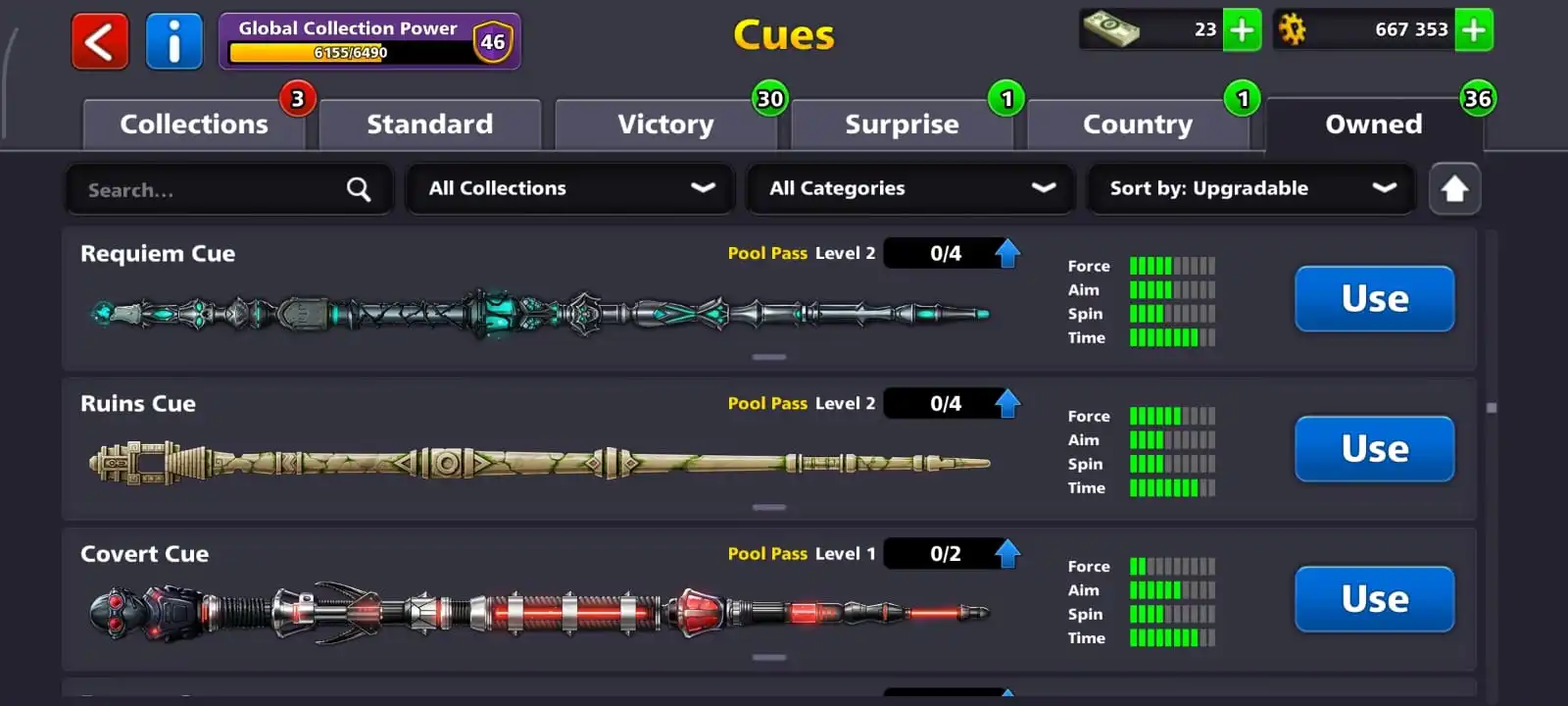The image size is (1568, 706).
Task: Reverse sort order with up arrow icon
Action: (x=1454, y=188)
